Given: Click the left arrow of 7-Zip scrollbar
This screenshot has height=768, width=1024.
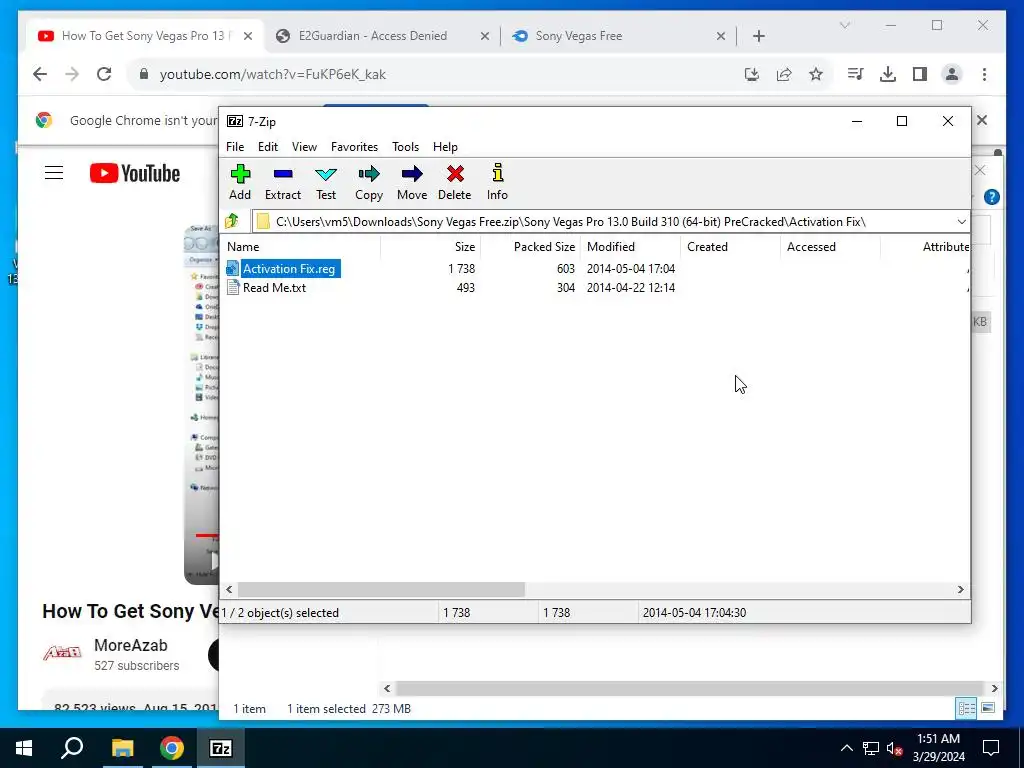Looking at the screenshot, I should [229, 590].
